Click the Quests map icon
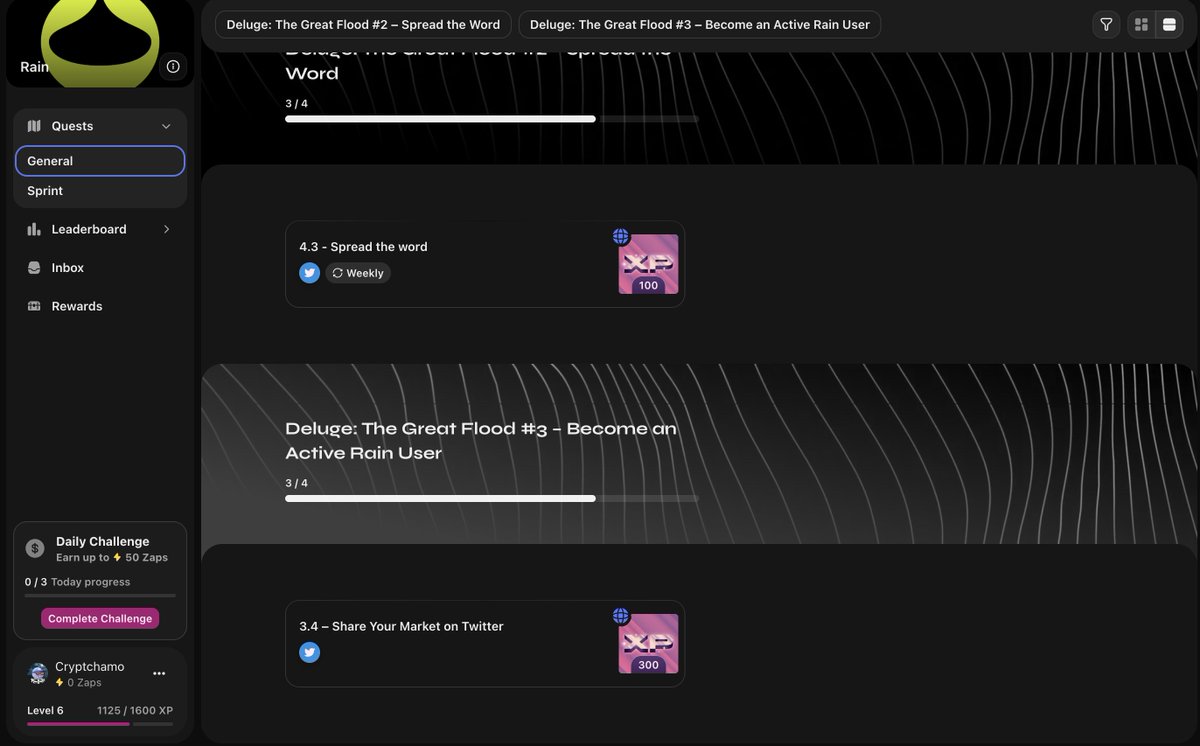Viewport: 1200px width, 746px height. [34, 126]
